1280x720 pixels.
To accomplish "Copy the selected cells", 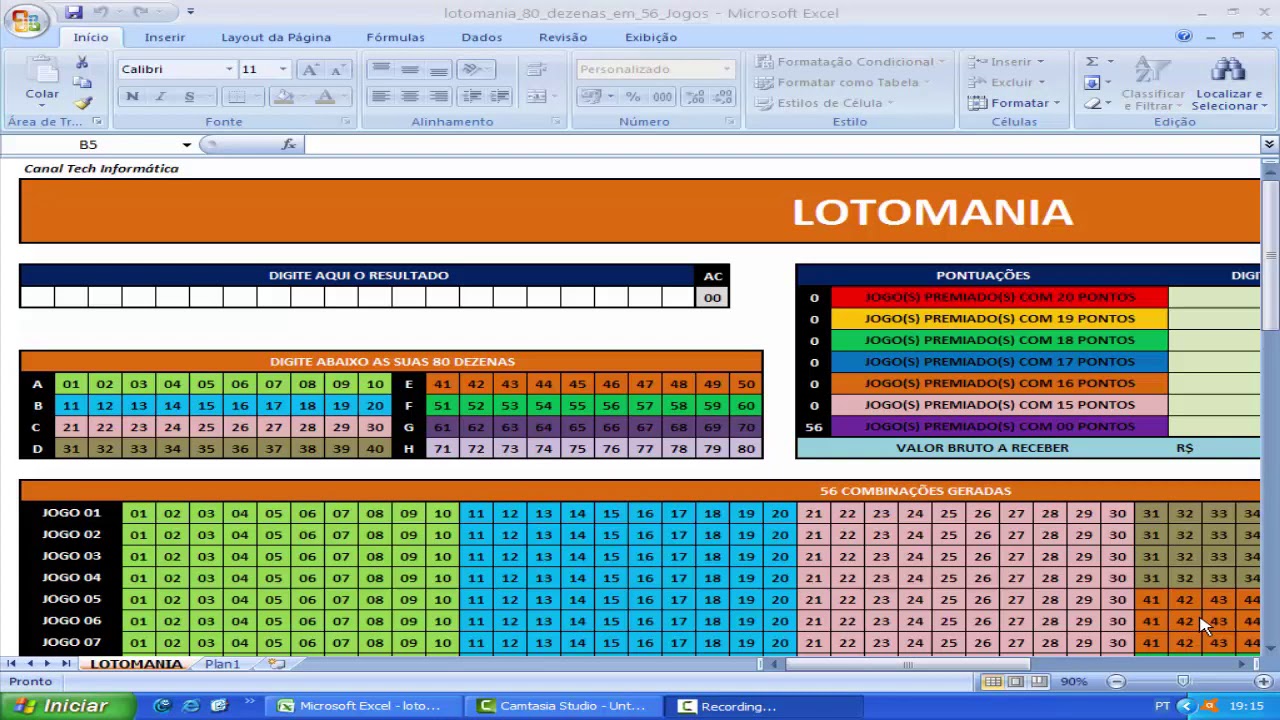I will coord(83,83).
